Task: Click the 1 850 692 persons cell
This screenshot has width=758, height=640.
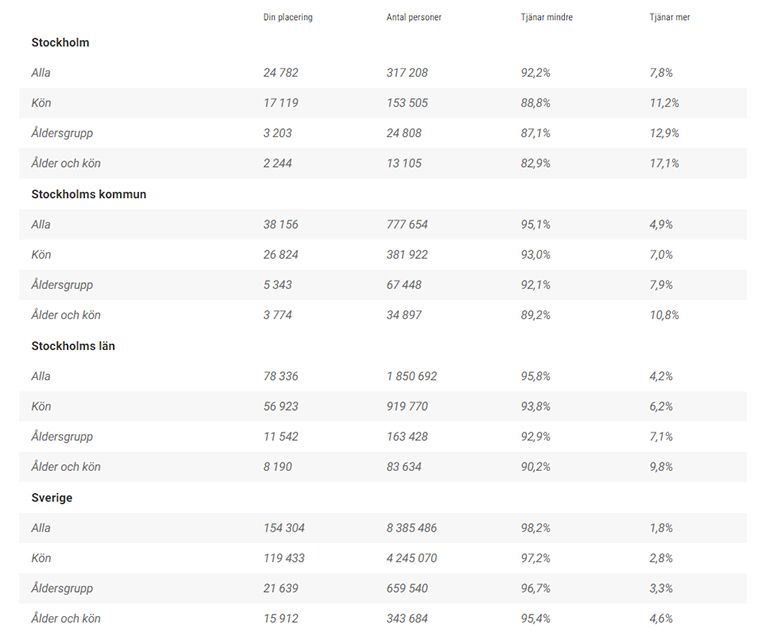Action: click(412, 376)
